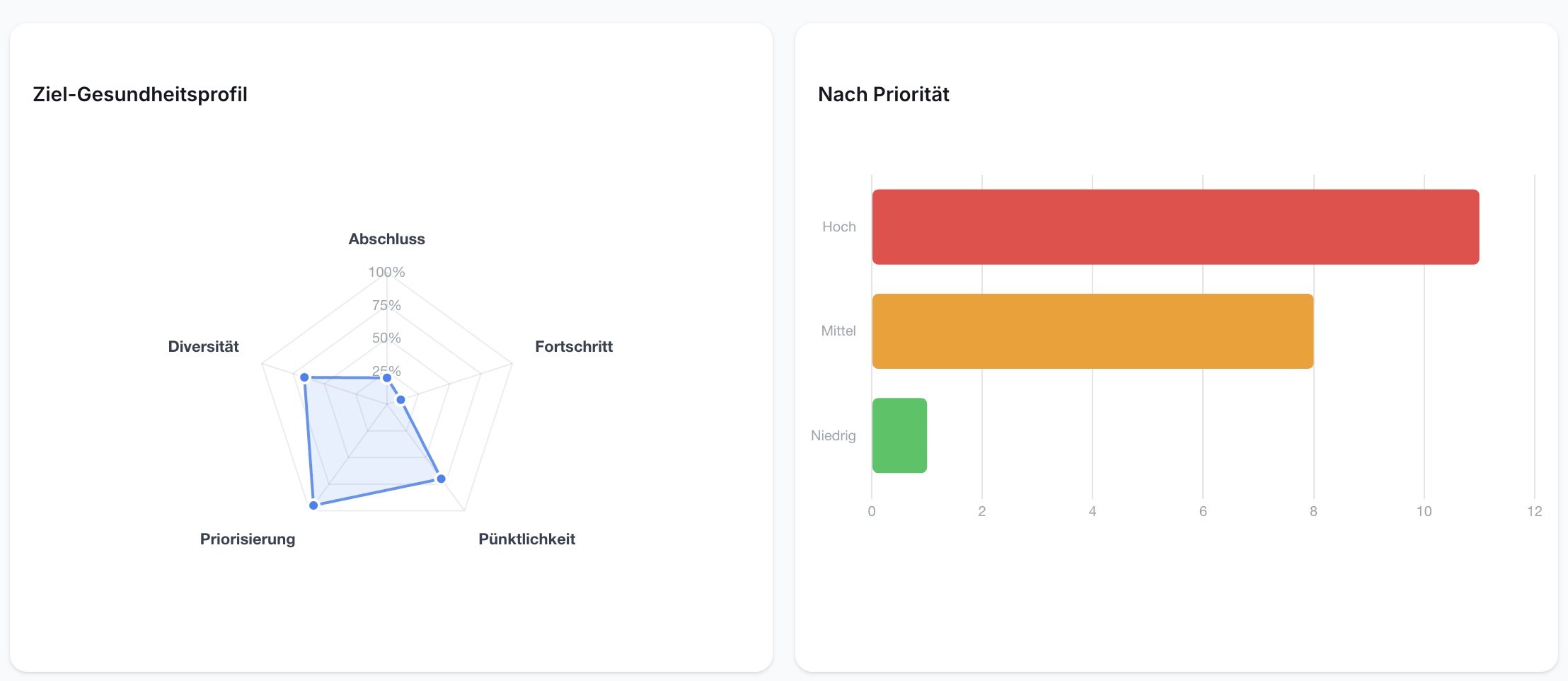The height and width of the screenshot is (681, 1568).
Task: Click the Pünktlichkeit axis label
Action: [x=526, y=539]
